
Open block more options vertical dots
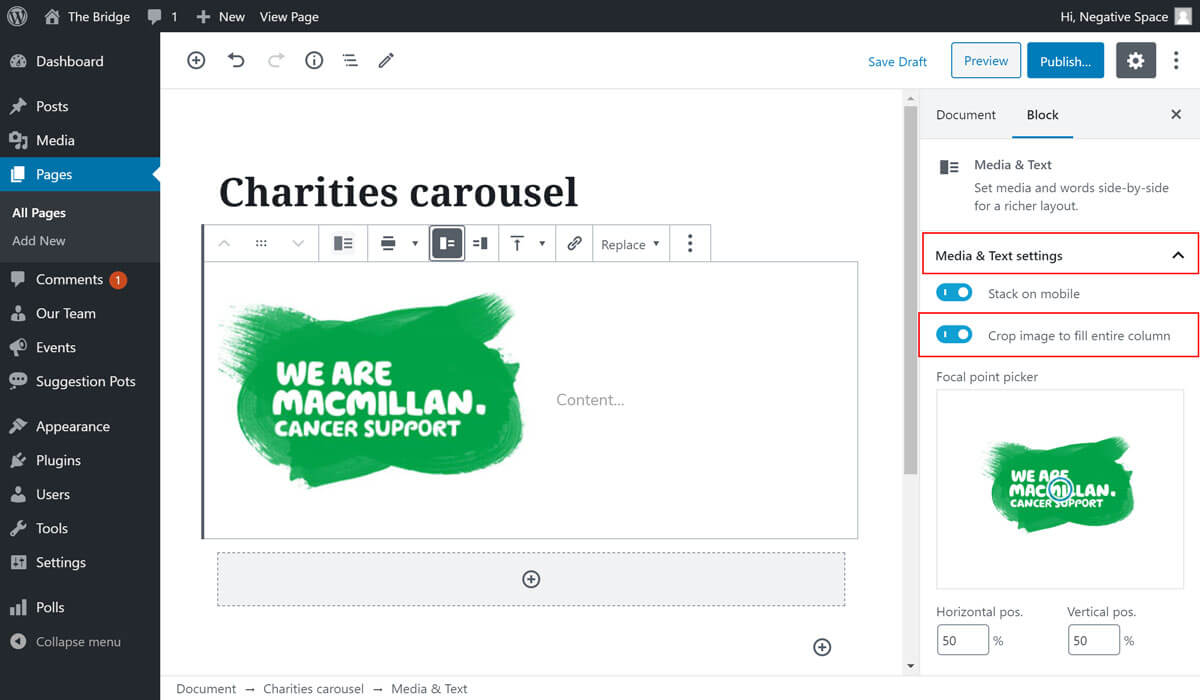690,243
